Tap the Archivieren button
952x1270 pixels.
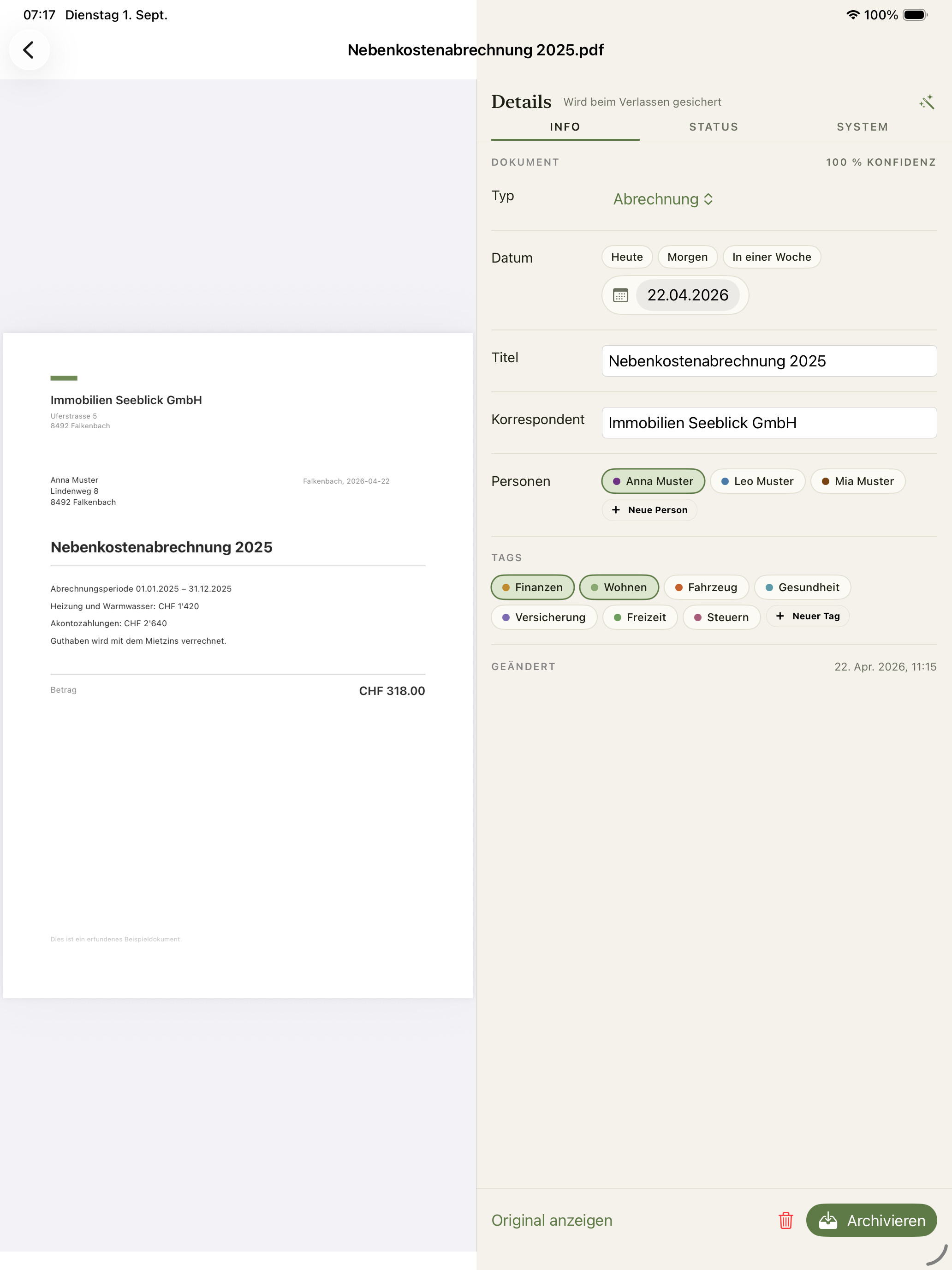pyautogui.click(x=871, y=1220)
